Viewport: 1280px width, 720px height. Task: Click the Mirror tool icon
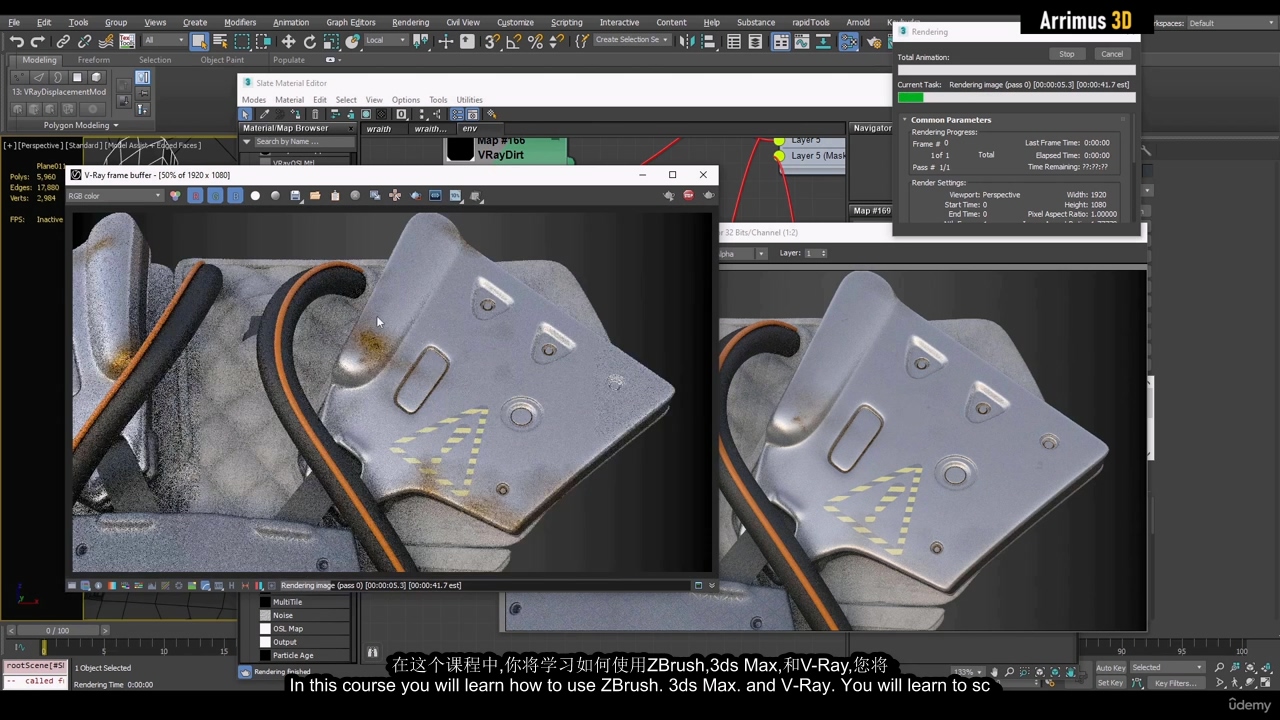click(686, 41)
